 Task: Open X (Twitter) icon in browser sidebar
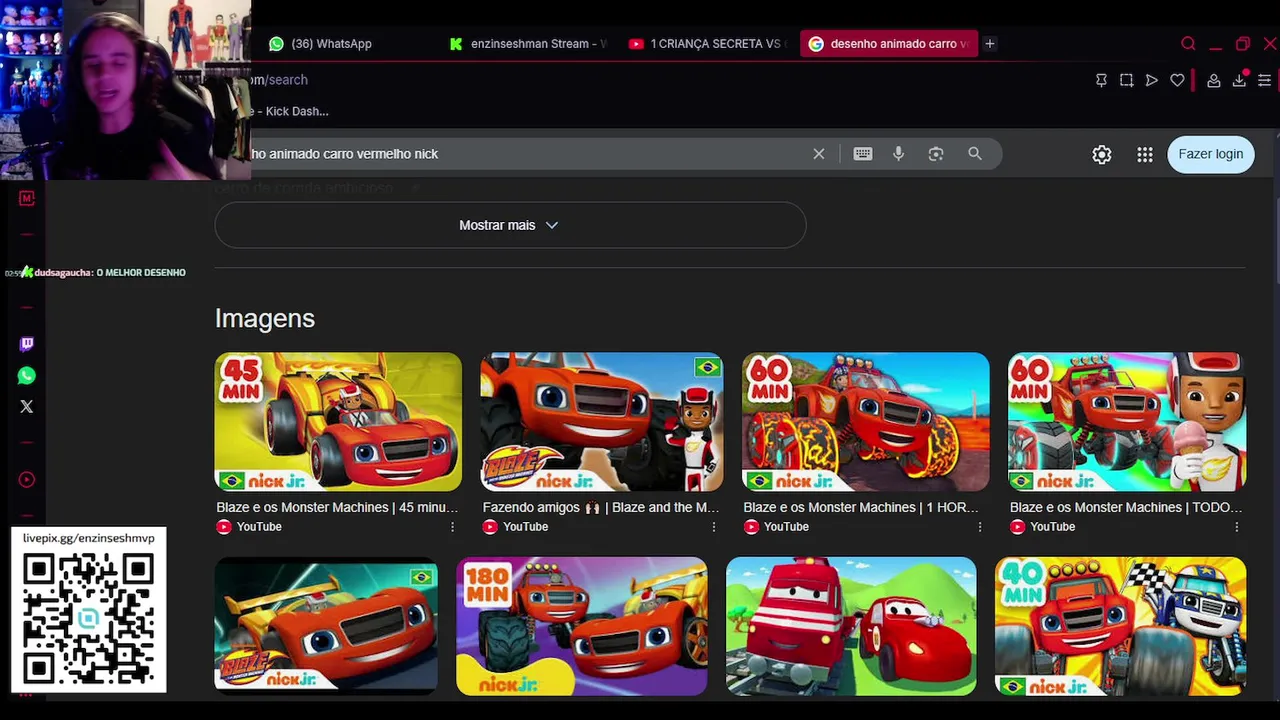pos(27,407)
